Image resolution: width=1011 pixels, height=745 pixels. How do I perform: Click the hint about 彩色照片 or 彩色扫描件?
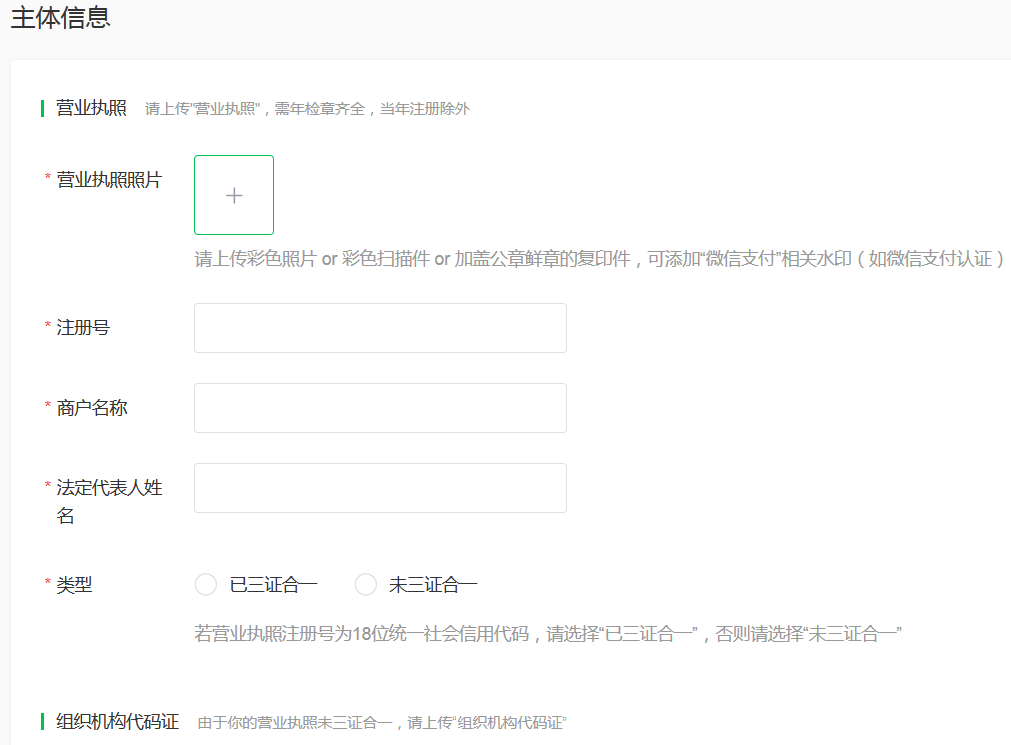pos(598,259)
